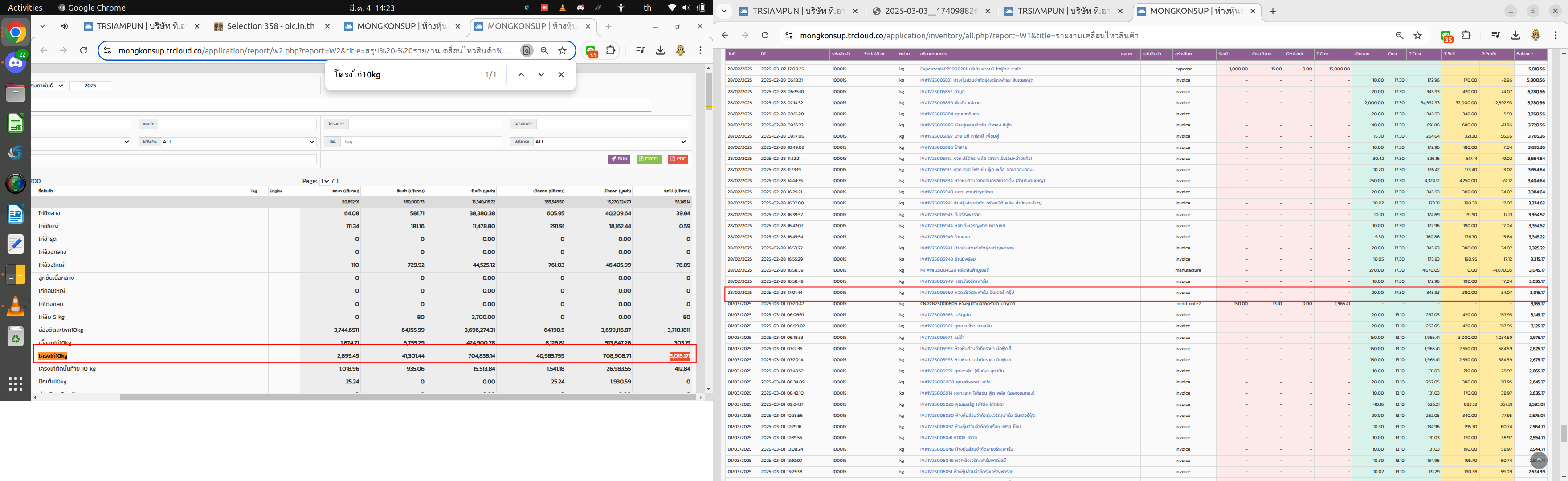Open the volume control in top bar
Viewport: 1568px width, 481px height.
pos(686,8)
